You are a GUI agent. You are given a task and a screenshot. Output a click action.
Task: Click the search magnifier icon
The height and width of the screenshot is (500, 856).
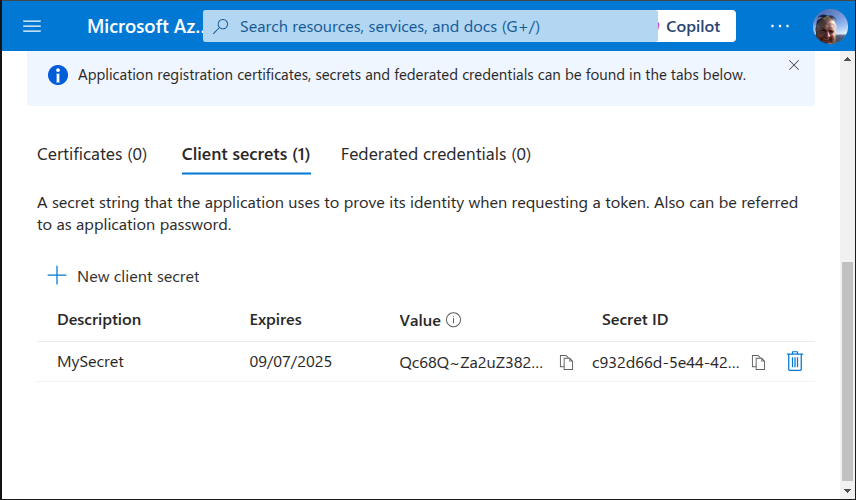221,26
